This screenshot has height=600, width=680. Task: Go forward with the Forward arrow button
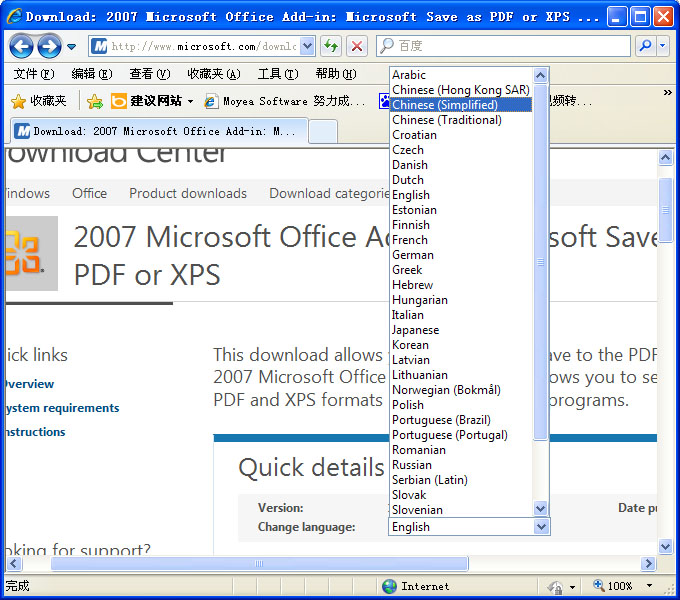tap(49, 46)
